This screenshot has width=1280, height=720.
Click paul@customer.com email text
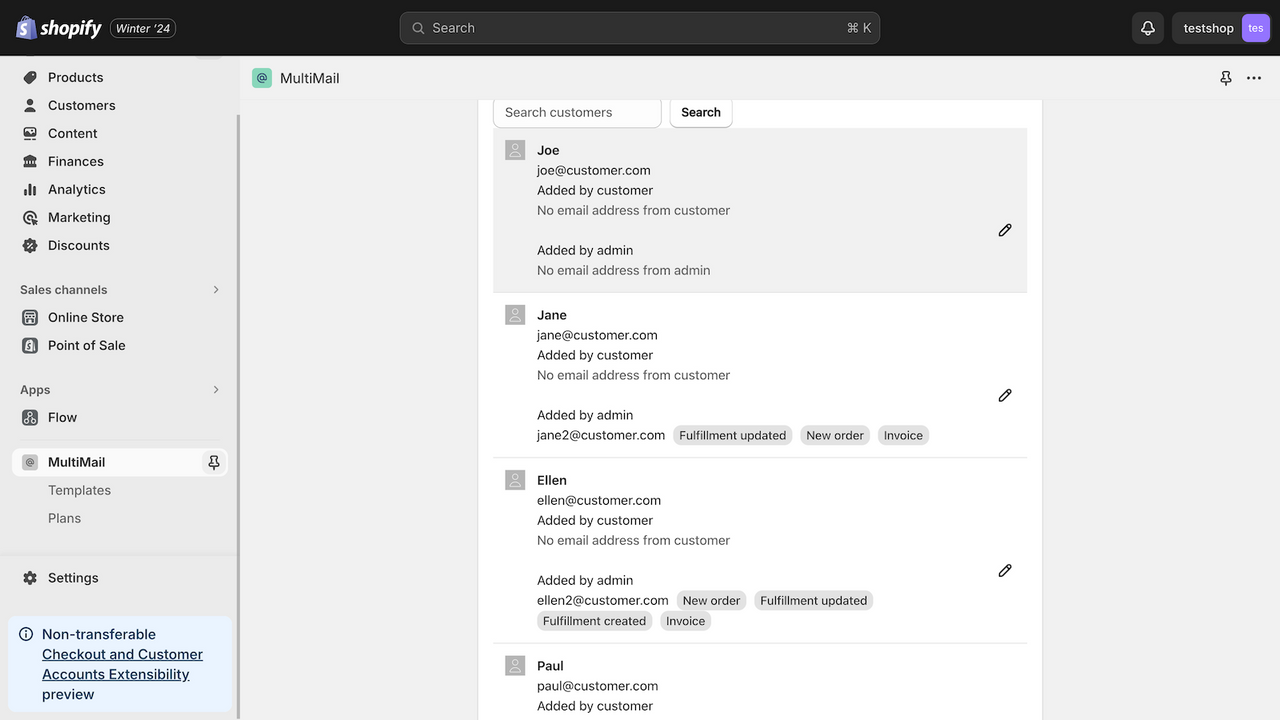pyautogui.click(x=598, y=686)
